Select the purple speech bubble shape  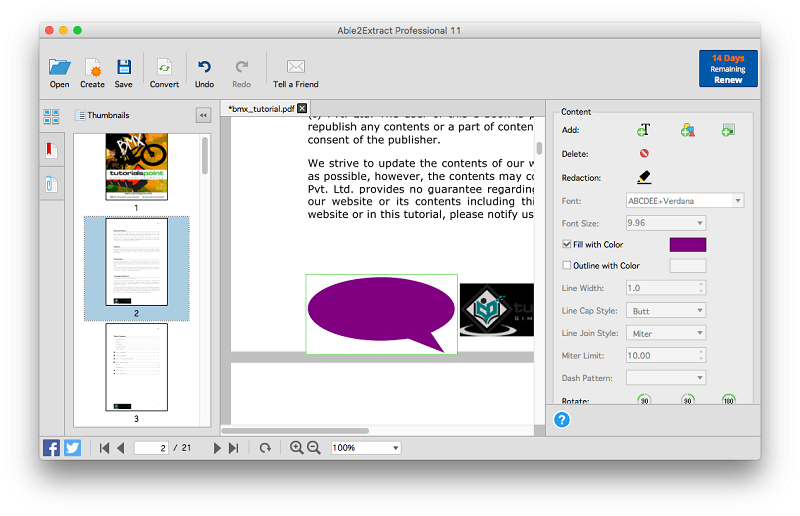(x=381, y=313)
